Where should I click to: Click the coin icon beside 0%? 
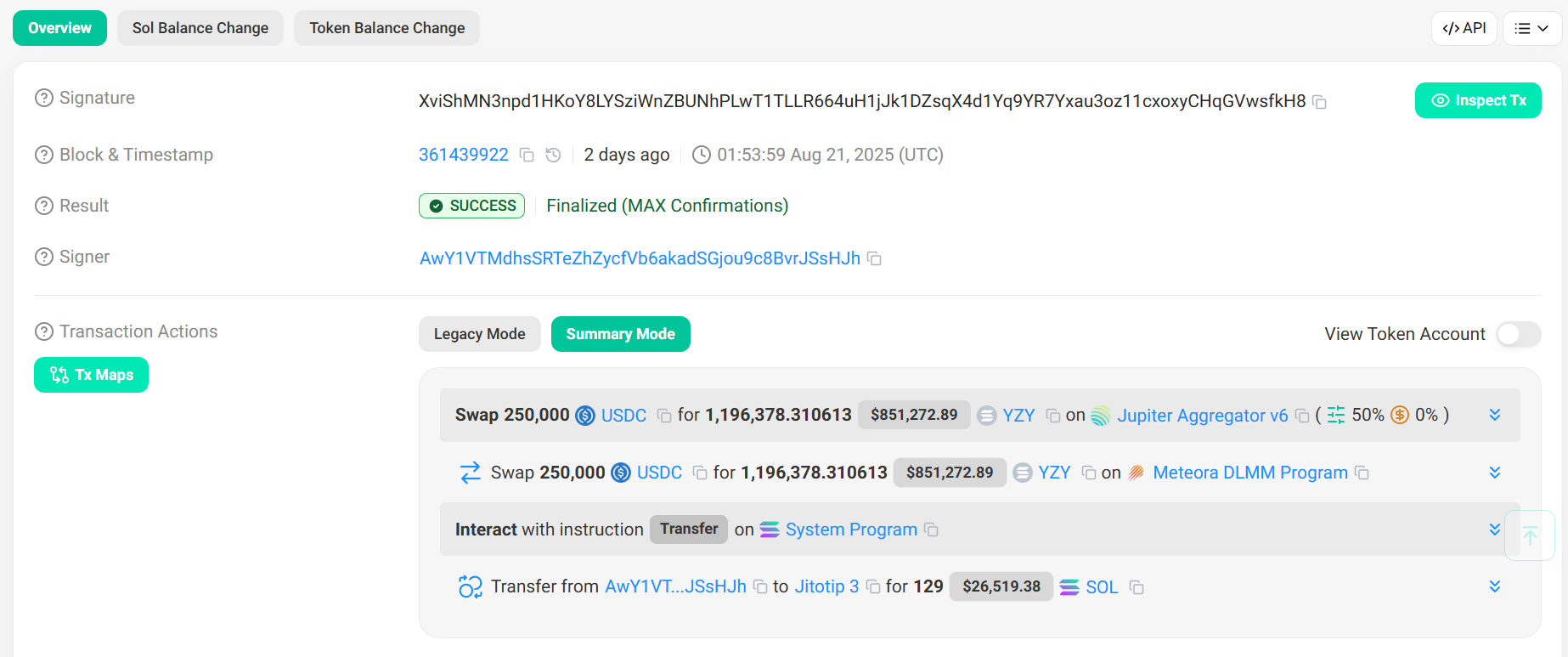click(1400, 415)
